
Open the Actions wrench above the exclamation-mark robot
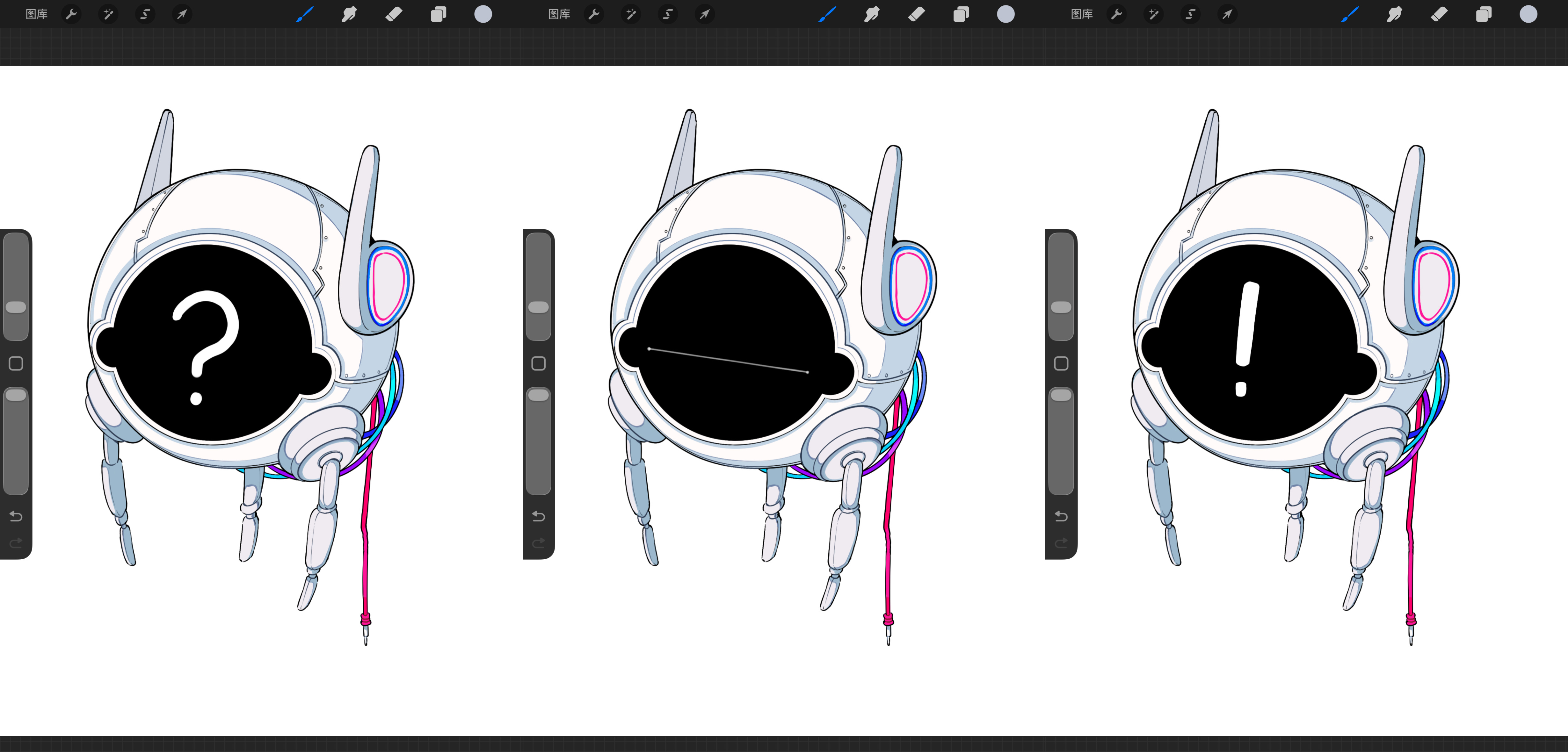point(1117,14)
